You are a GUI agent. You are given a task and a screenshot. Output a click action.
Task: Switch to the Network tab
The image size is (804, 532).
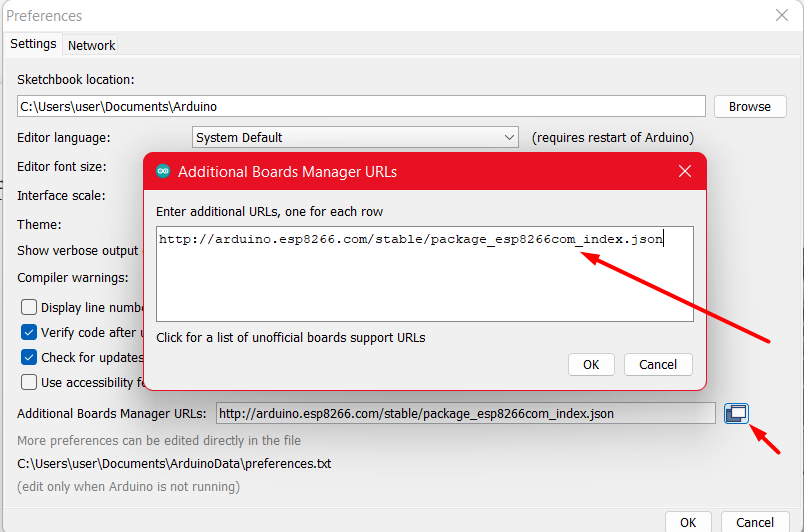click(91, 45)
